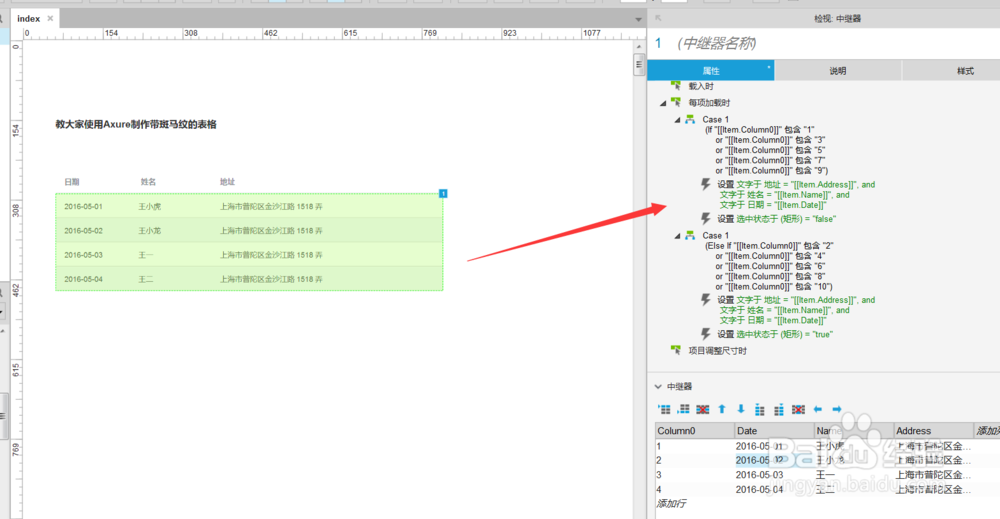1000x519 pixels.
Task: Click dataset cell 2016-05-03
Action: [x=774, y=475]
